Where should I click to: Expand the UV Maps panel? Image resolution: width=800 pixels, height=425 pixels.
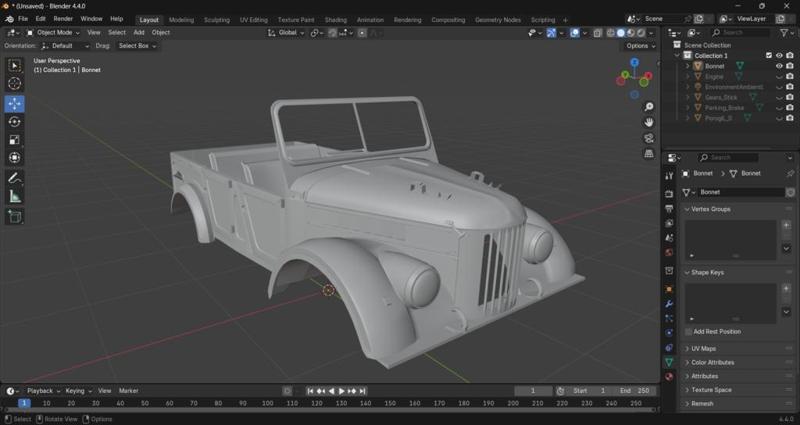(x=703, y=349)
